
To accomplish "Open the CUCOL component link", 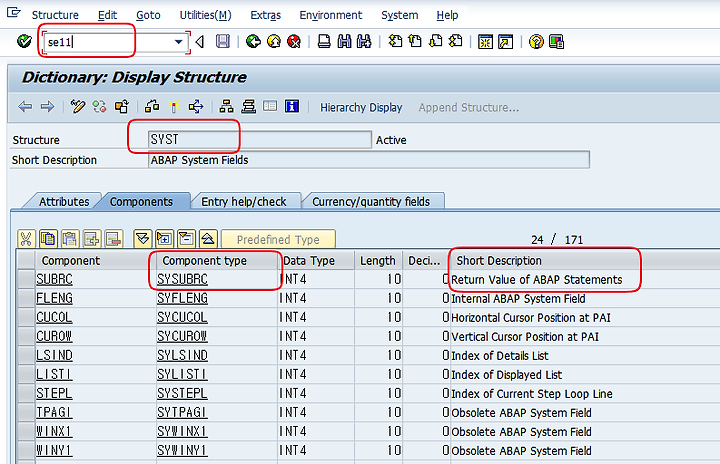I will pyautogui.click(x=54, y=317).
